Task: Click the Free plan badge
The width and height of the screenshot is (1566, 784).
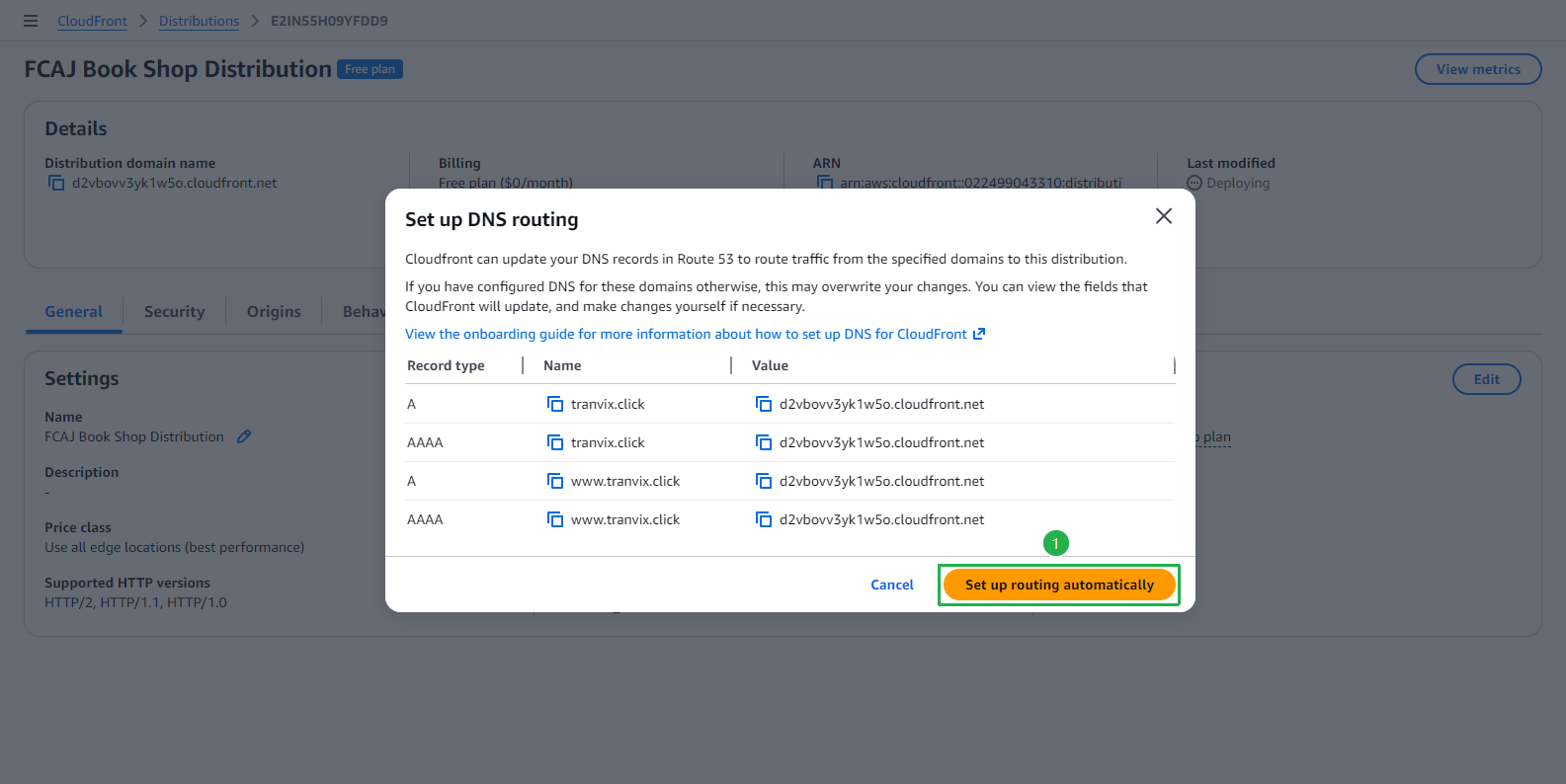Action: (371, 69)
